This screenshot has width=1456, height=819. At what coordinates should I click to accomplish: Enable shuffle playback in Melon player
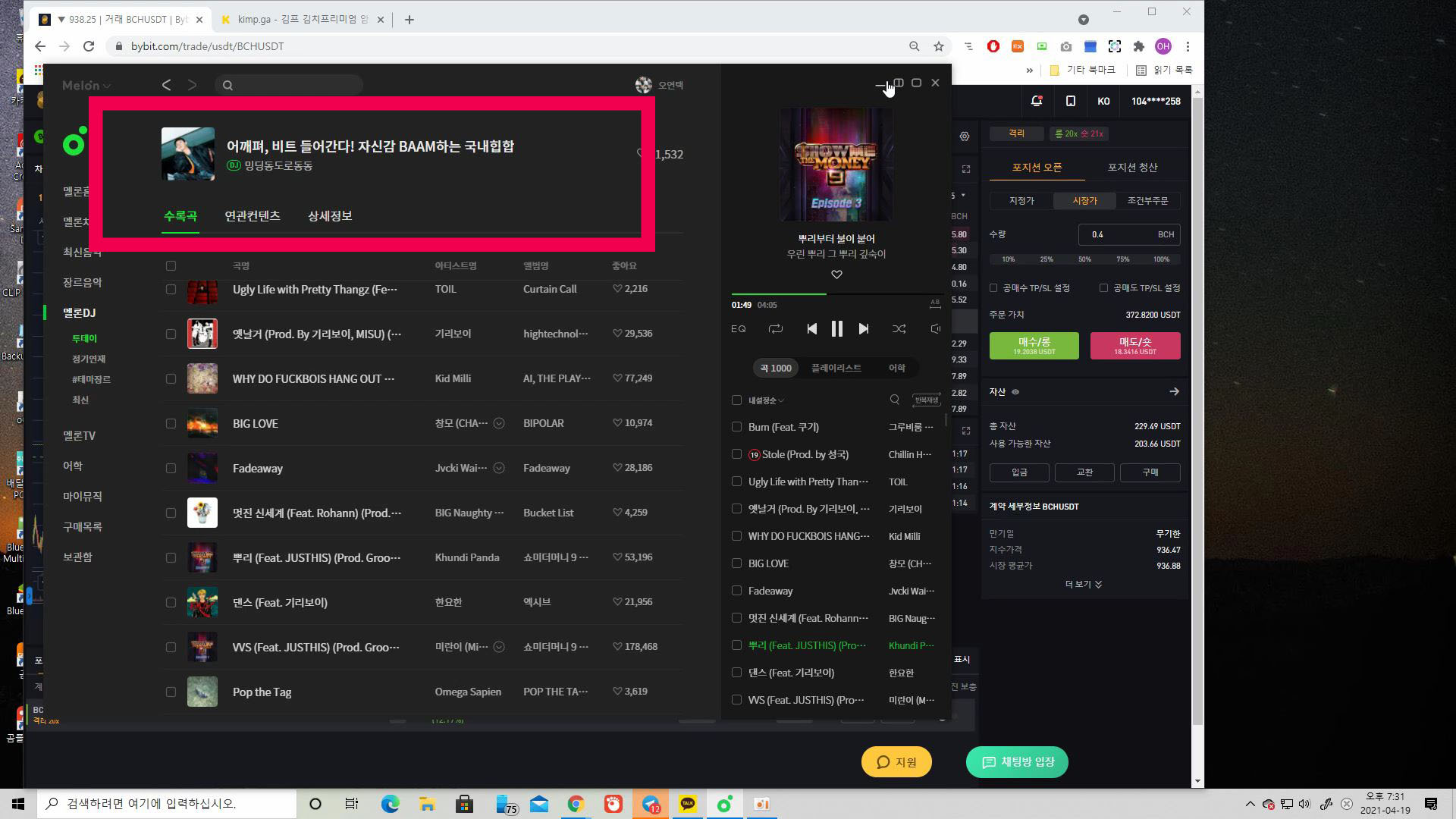[899, 328]
